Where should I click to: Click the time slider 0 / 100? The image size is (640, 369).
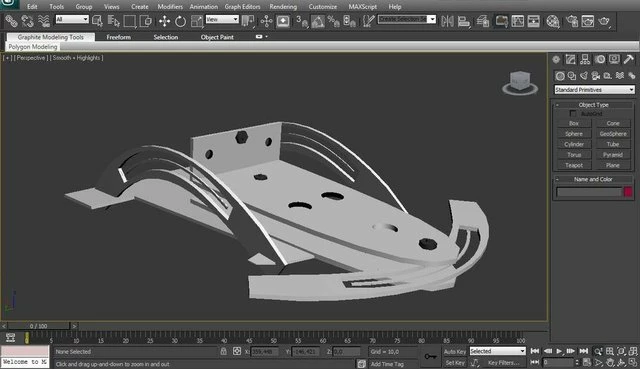coord(39,326)
